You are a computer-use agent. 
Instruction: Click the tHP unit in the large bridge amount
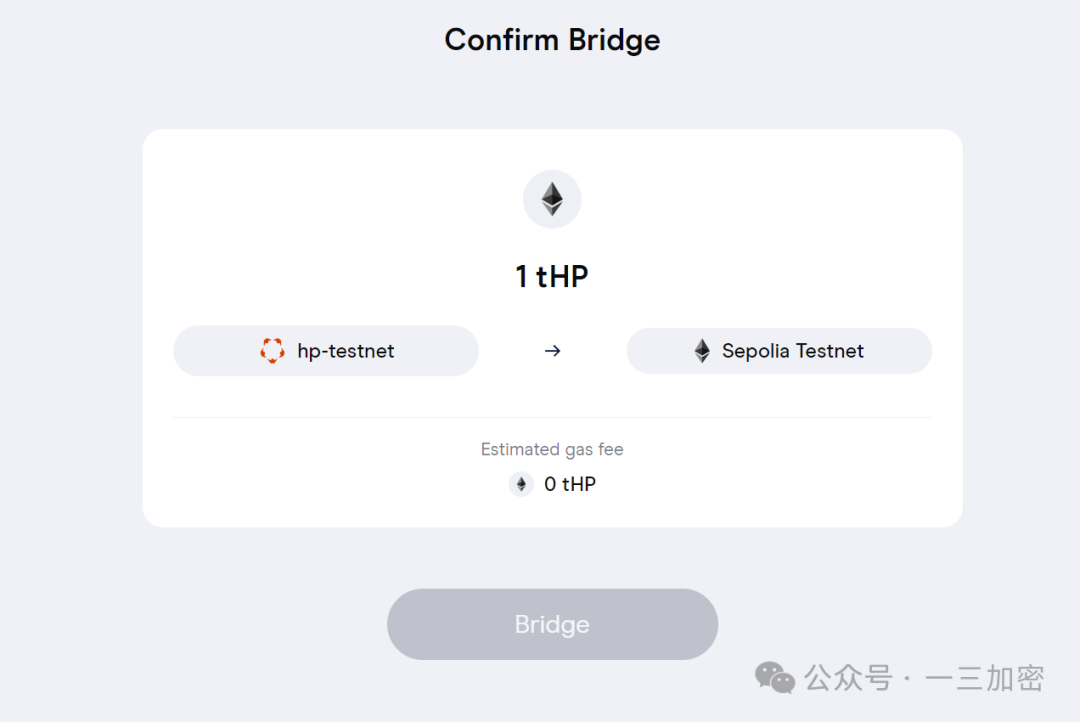tap(563, 276)
